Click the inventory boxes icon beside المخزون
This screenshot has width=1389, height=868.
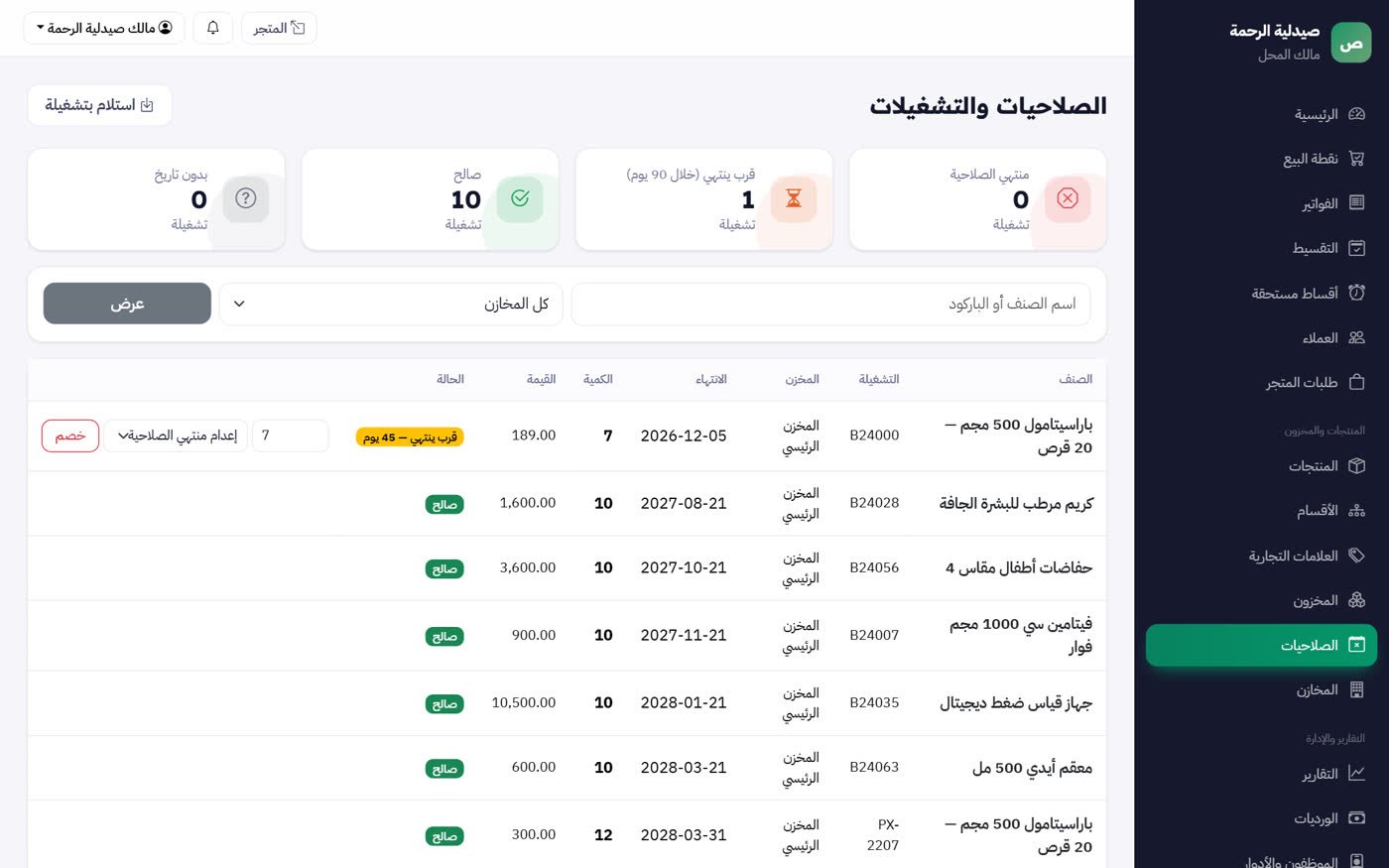[x=1356, y=600]
